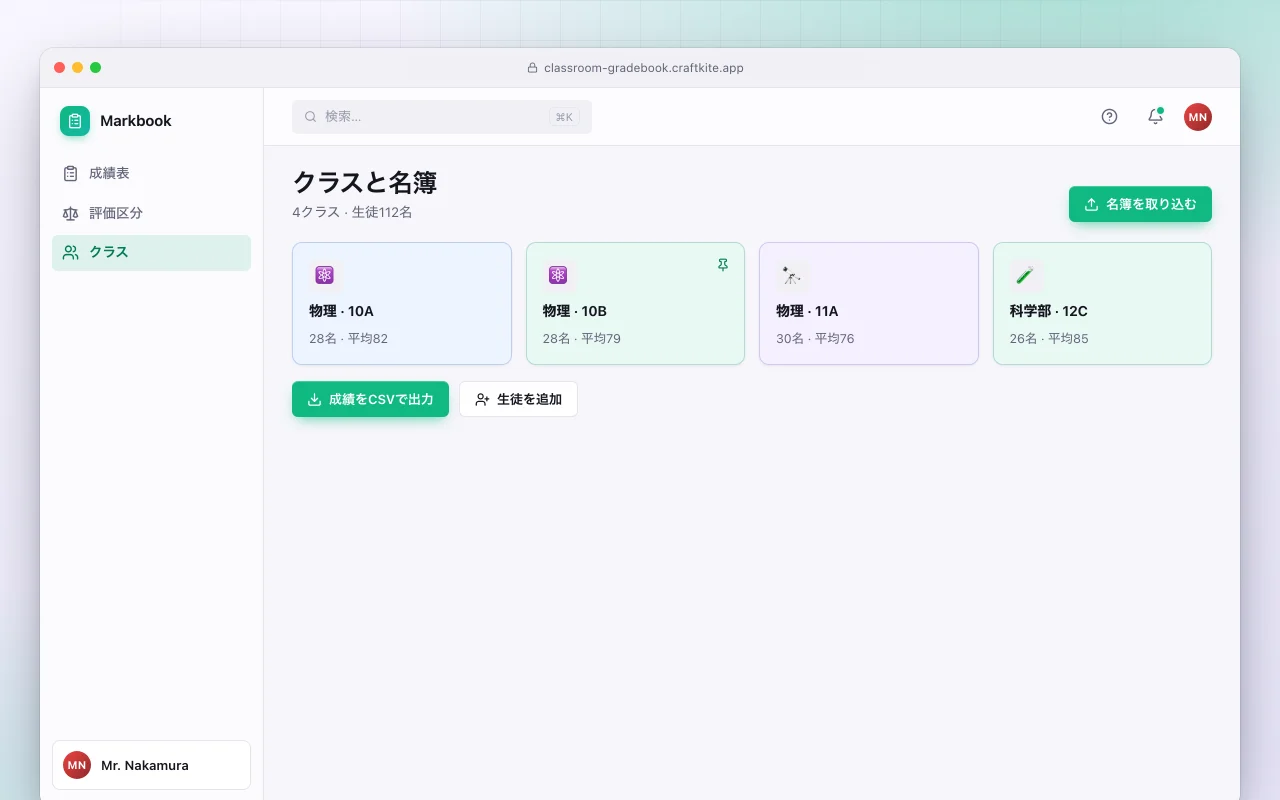The image size is (1280, 800).
Task: Select クラス in the sidebar
Action: [x=151, y=252]
